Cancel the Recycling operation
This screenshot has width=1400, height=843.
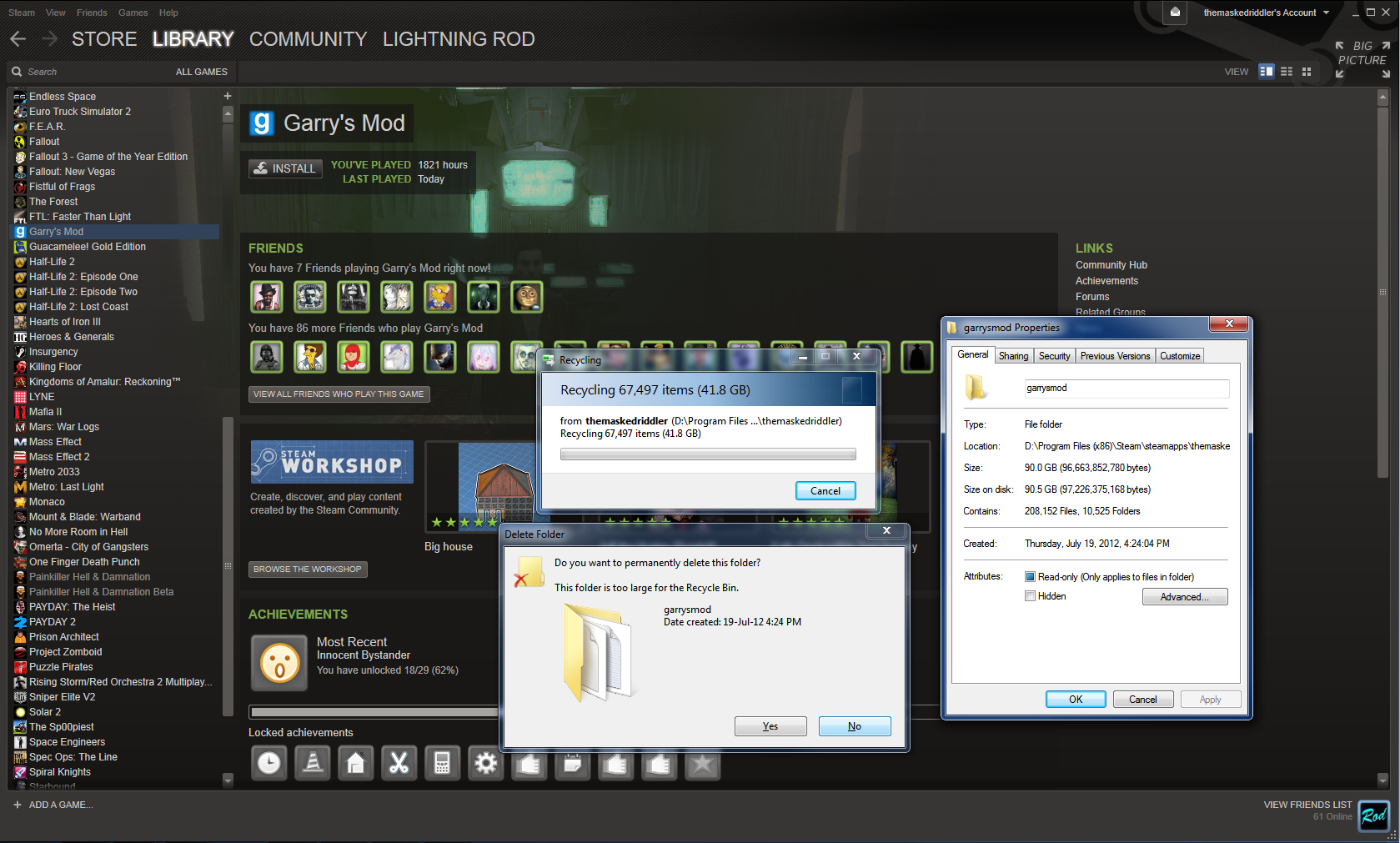click(x=825, y=491)
